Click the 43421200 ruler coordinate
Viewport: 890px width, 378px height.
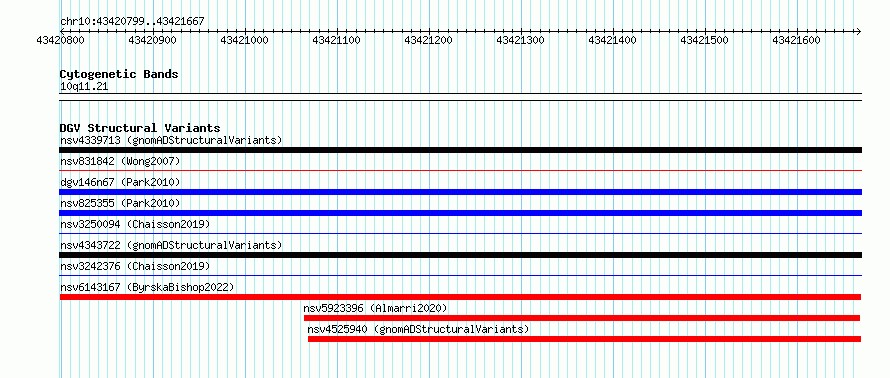point(429,40)
